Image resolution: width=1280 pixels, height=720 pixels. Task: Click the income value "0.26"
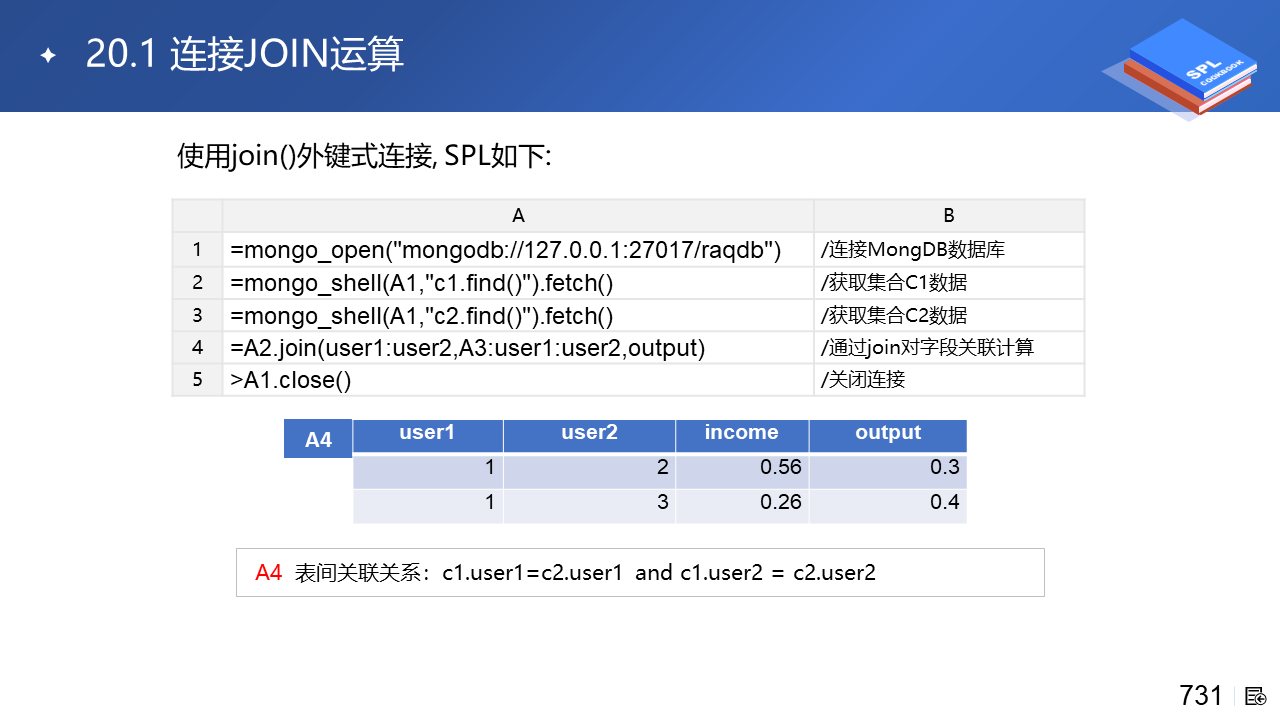tap(742, 505)
